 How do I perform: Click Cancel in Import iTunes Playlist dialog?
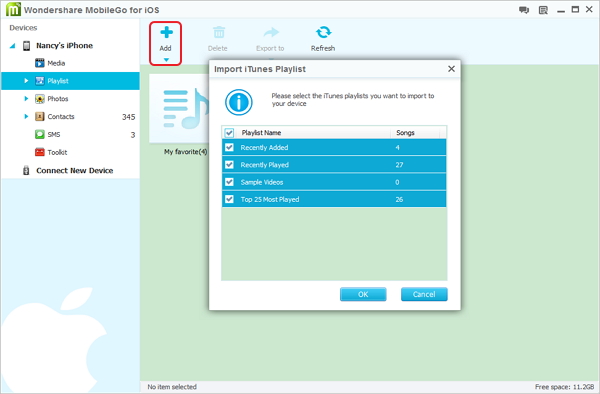click(x=424, y=294)
